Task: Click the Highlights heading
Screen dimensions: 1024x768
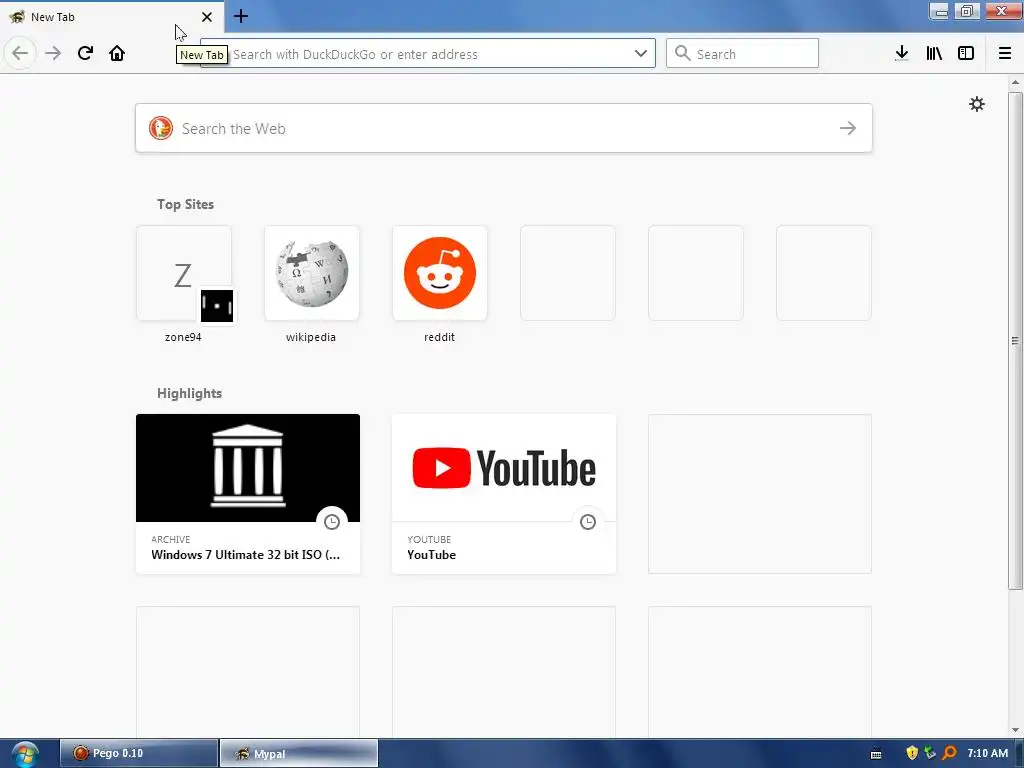Action: coord(189,393)
